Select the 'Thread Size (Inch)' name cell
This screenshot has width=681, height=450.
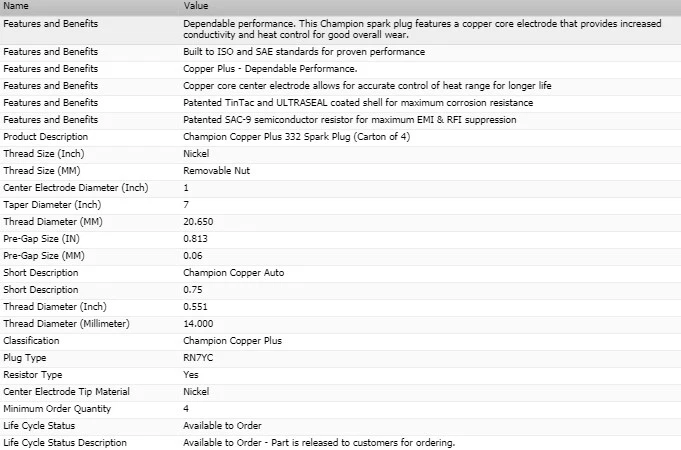[44, 153]
